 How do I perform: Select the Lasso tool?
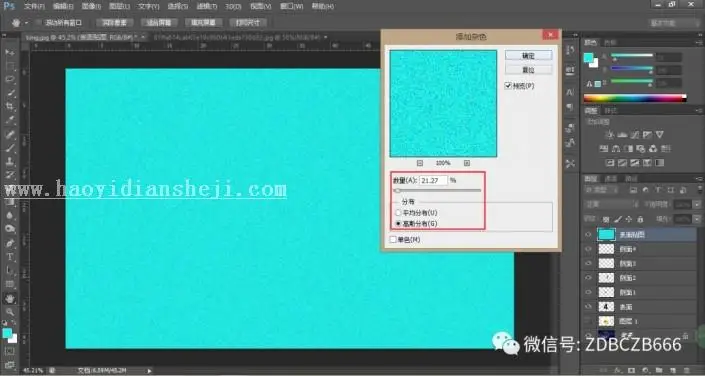click(9, 80)
